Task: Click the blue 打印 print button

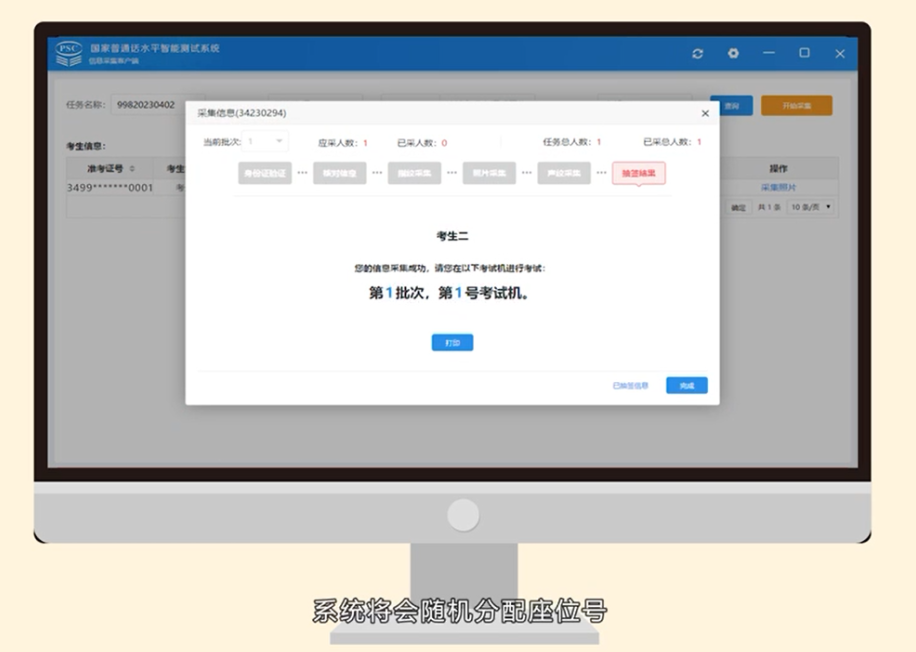Action: (x=452, y=343)
